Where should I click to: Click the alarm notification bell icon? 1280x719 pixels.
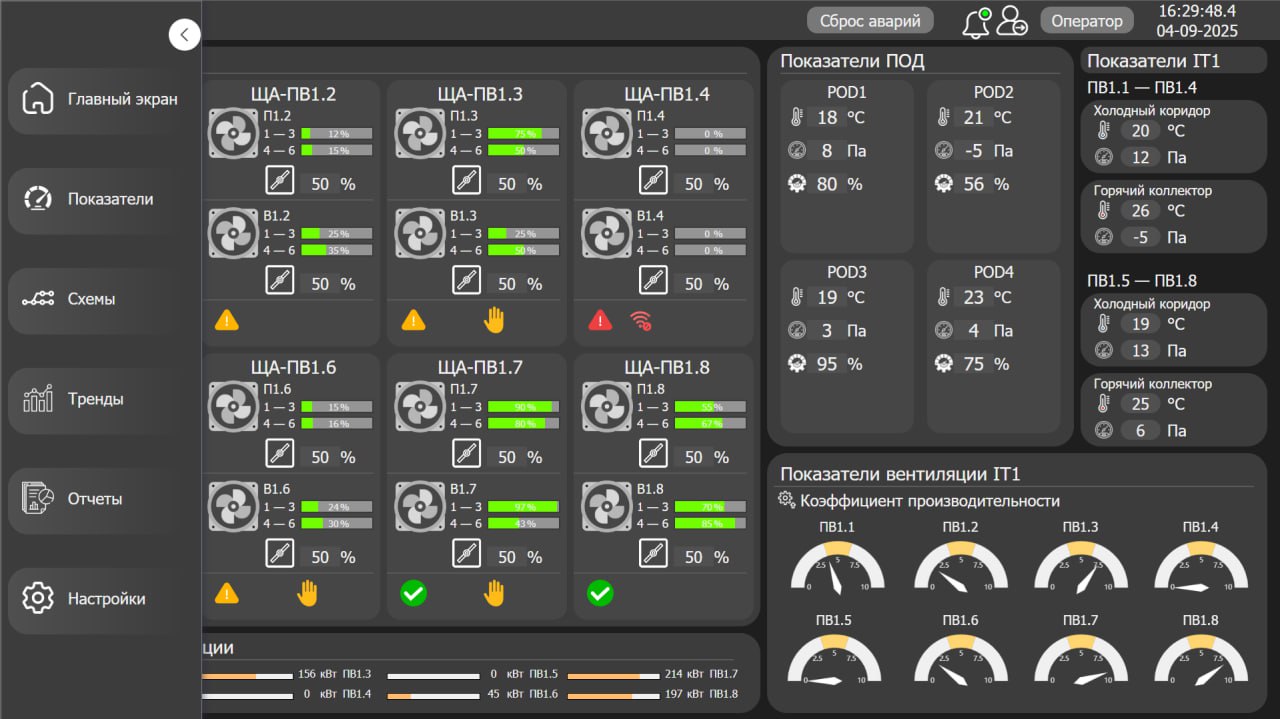pos(976,22)
